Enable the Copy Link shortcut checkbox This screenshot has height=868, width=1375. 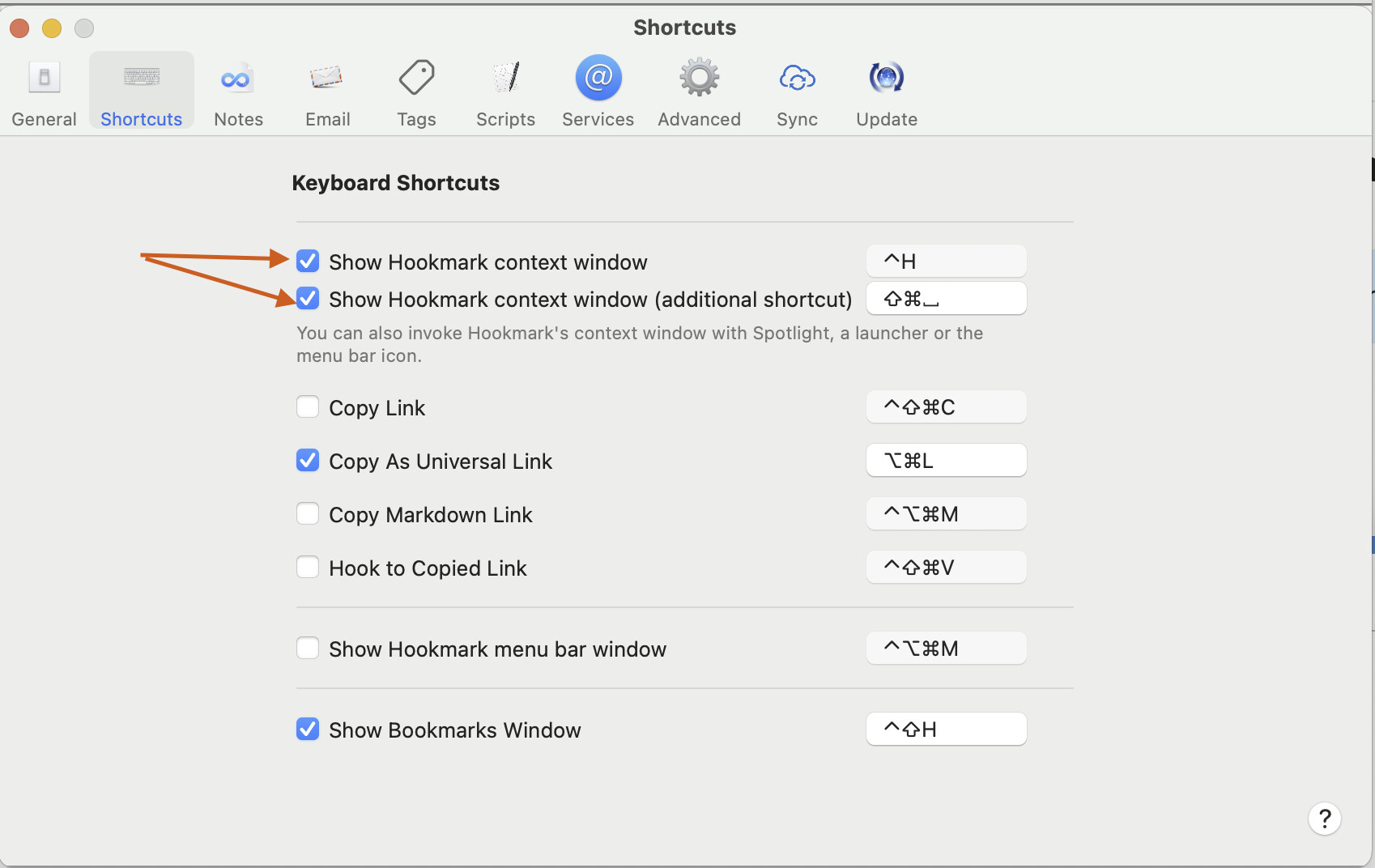pyautogui.click(x=308, y=406)
